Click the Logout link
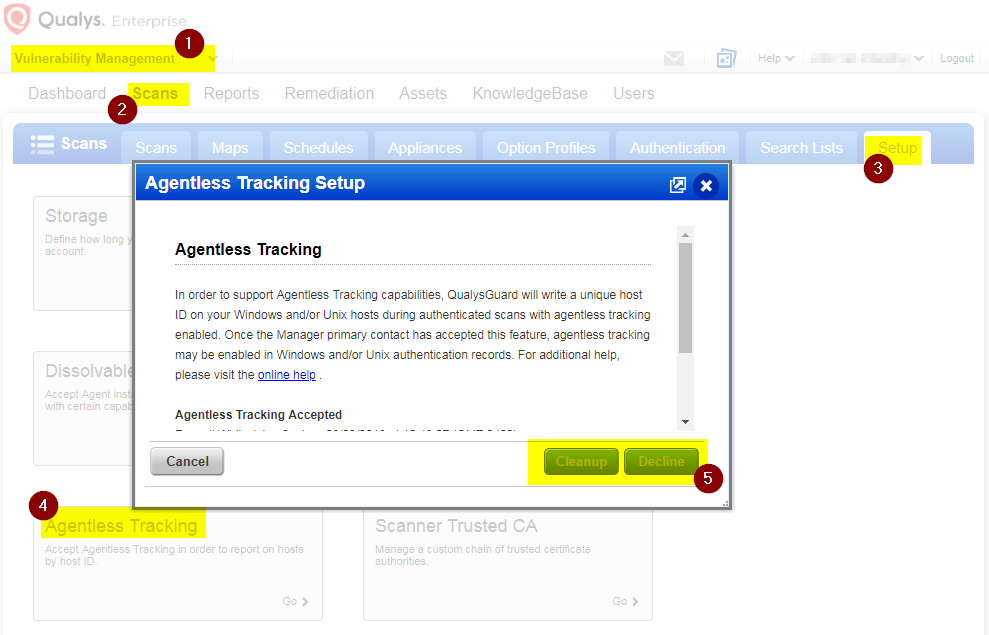This screenshot has height=635, width=989. [x=957, y=58]
